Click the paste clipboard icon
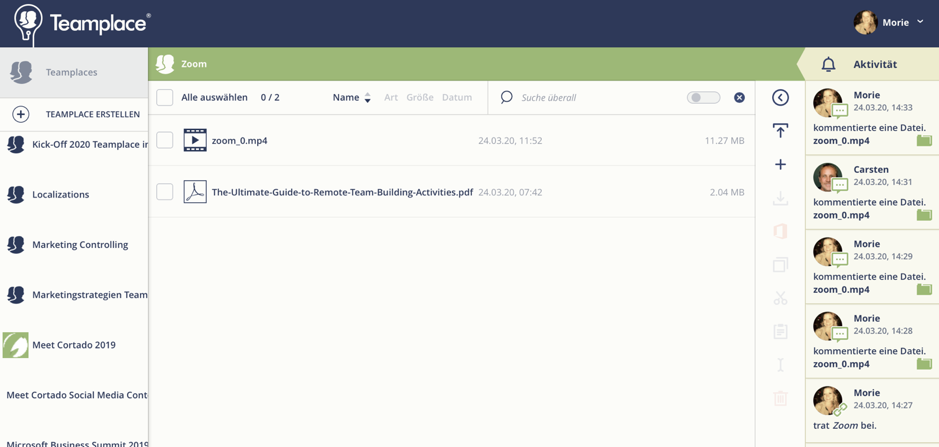The image size is (939, 447). point(780,331)
